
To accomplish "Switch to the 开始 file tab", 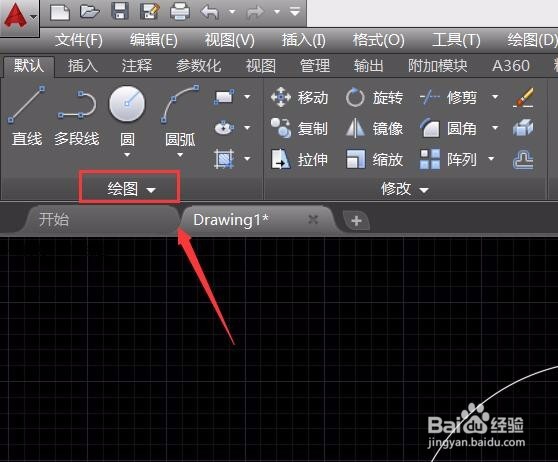I will 101,219.
